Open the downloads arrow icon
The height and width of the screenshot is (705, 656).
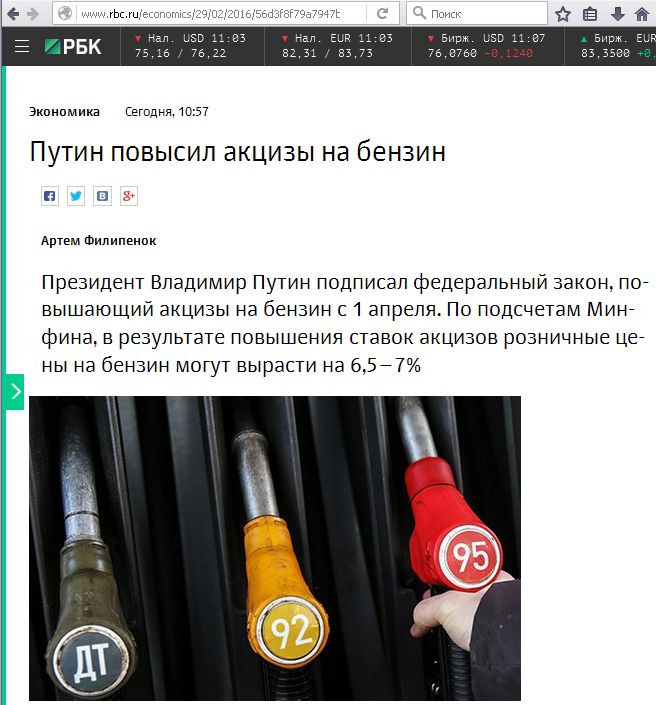pos(617,14)
